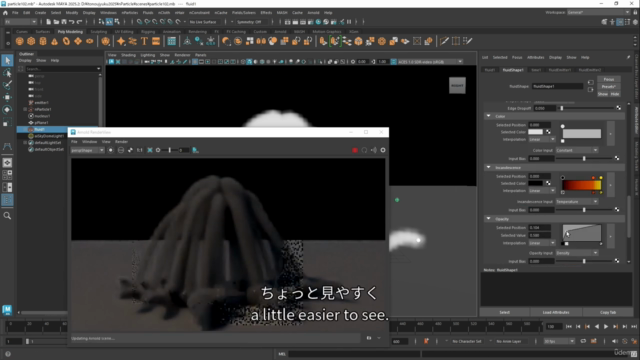640x360 pixels.
Task: Expand the nParticle1 node in the Outliner
Action: point(25,109)
